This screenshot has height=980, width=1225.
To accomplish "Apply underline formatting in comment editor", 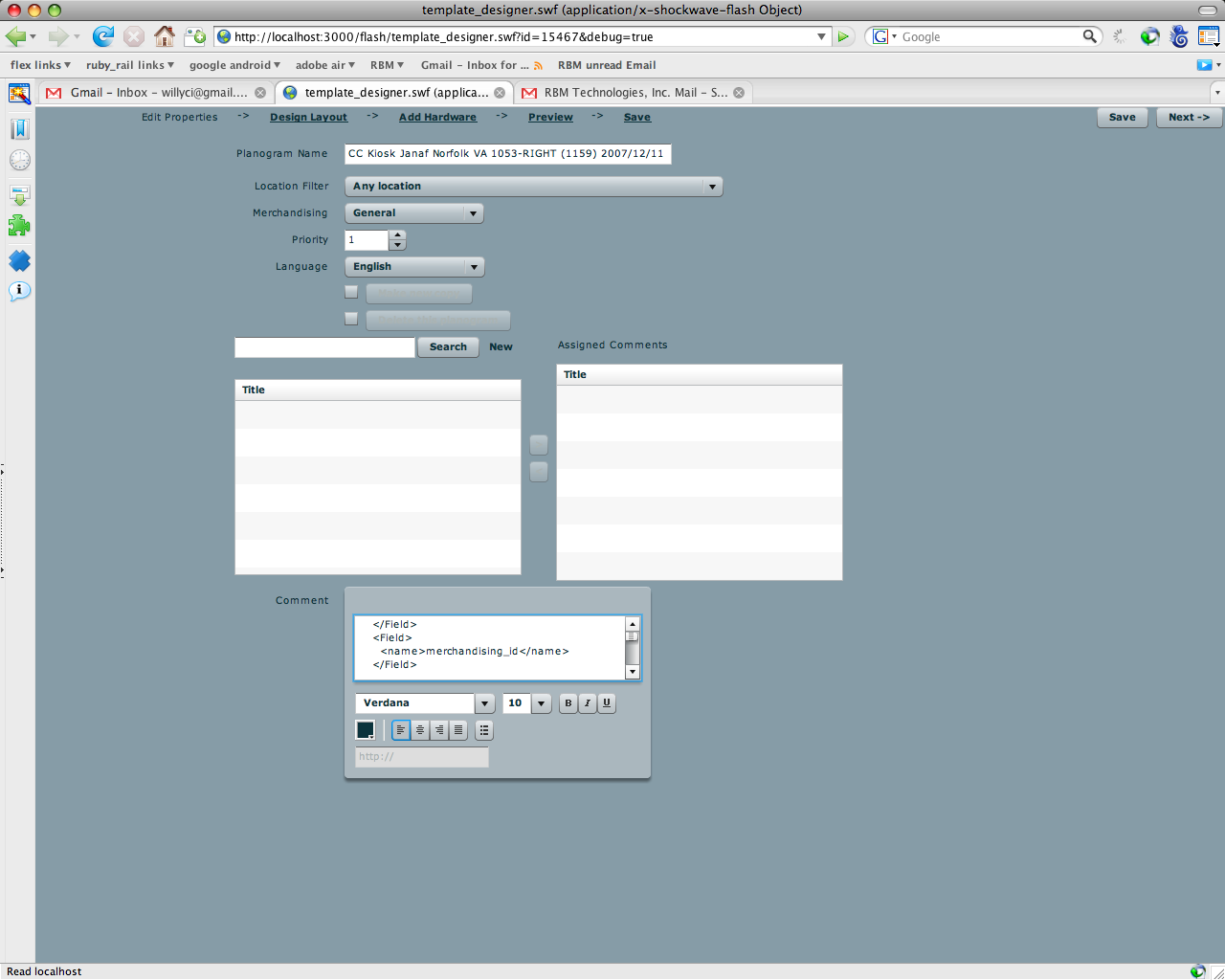I will tap(605, 703).
